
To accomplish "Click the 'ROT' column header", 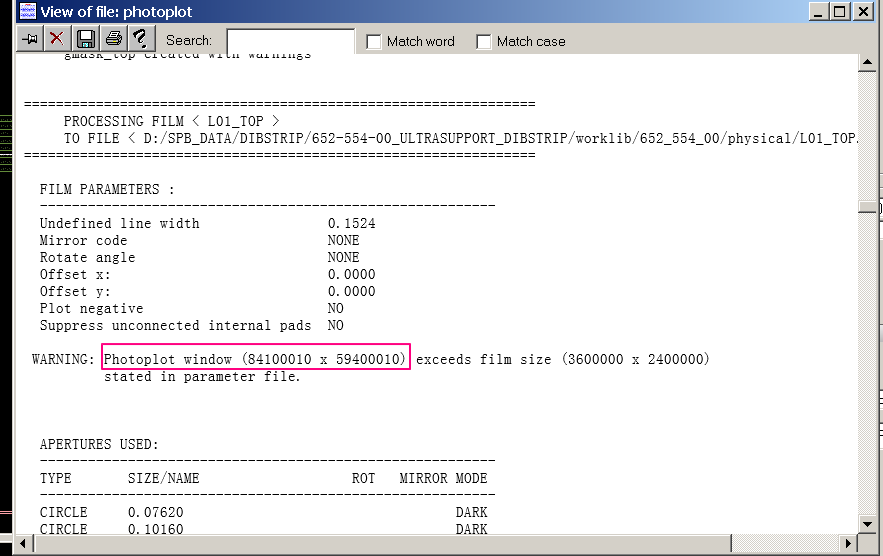I will (363, 478).
